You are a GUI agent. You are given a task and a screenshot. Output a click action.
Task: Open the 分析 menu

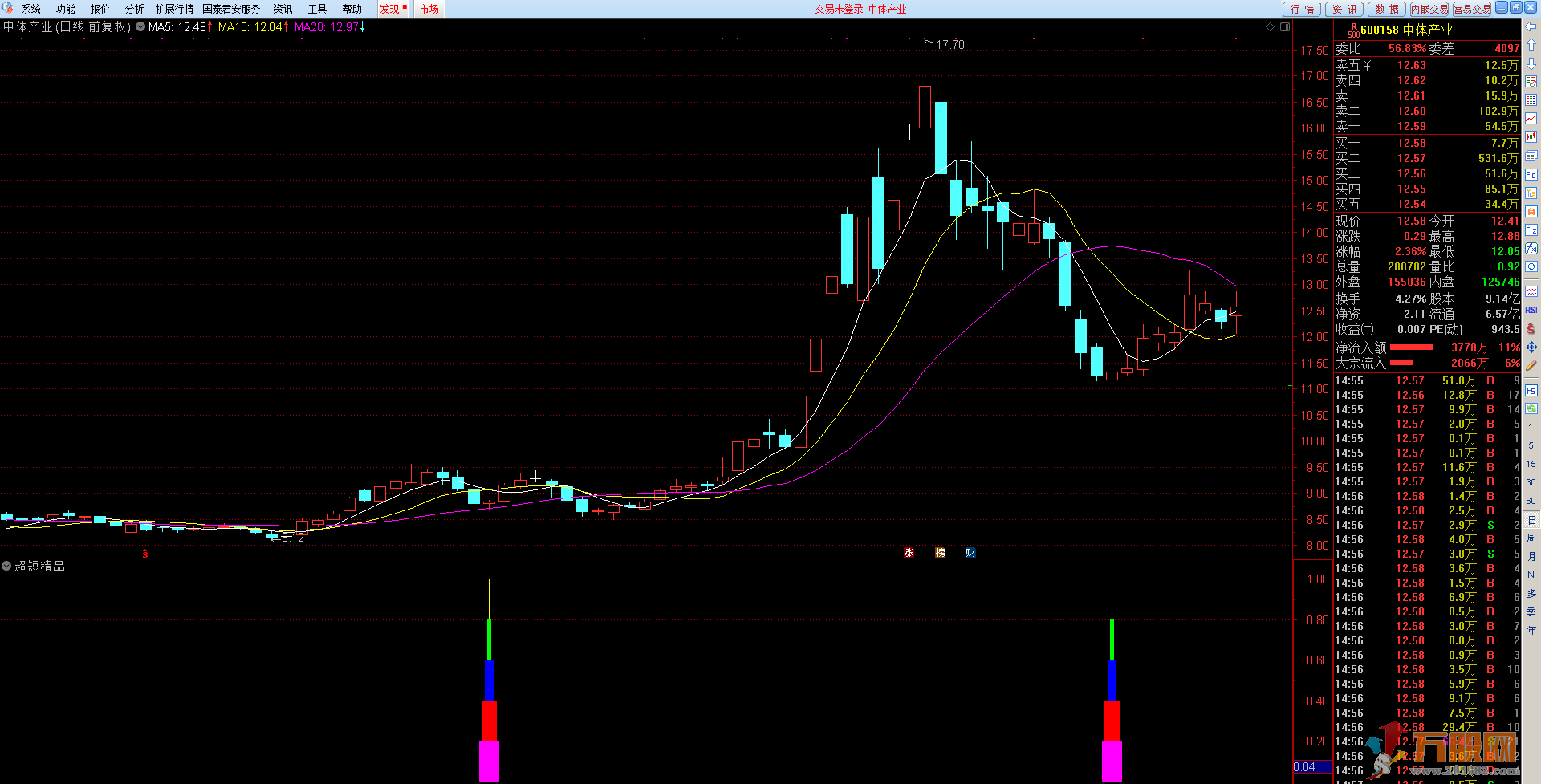coord(134,9)
